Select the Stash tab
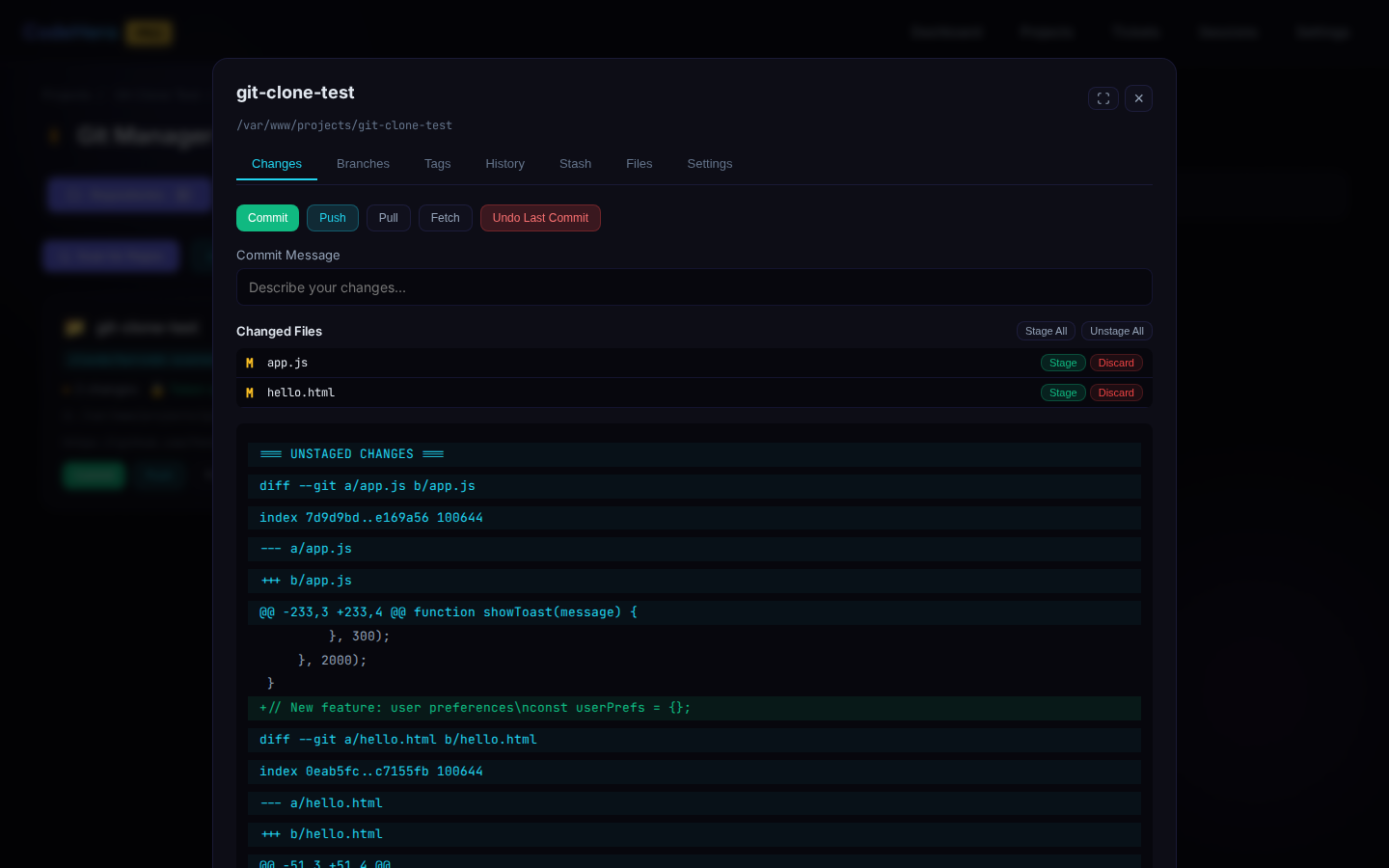Viewport: 1389px width, 868px height. coord(575,164)
